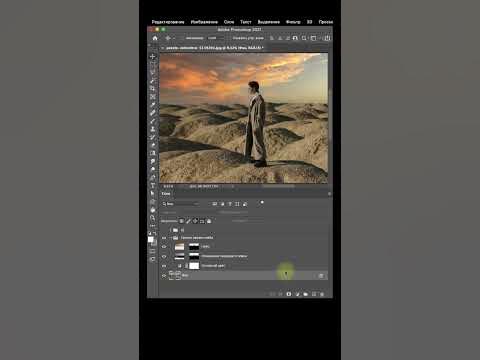Open workspace switcher dropdown in options bar
Screen dimensions: 480x360
[314, 38]
